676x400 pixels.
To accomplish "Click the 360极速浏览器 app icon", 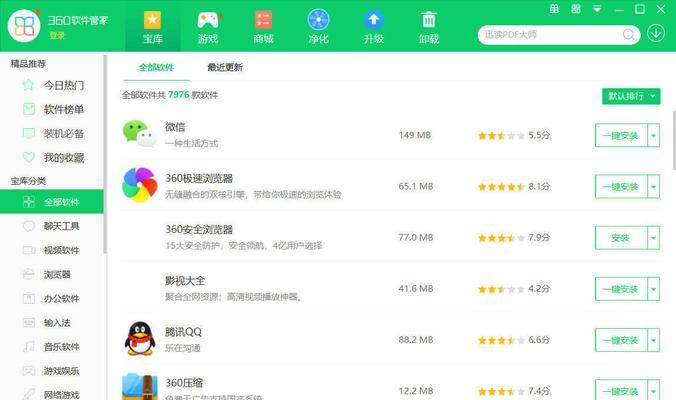I will 140,185.
